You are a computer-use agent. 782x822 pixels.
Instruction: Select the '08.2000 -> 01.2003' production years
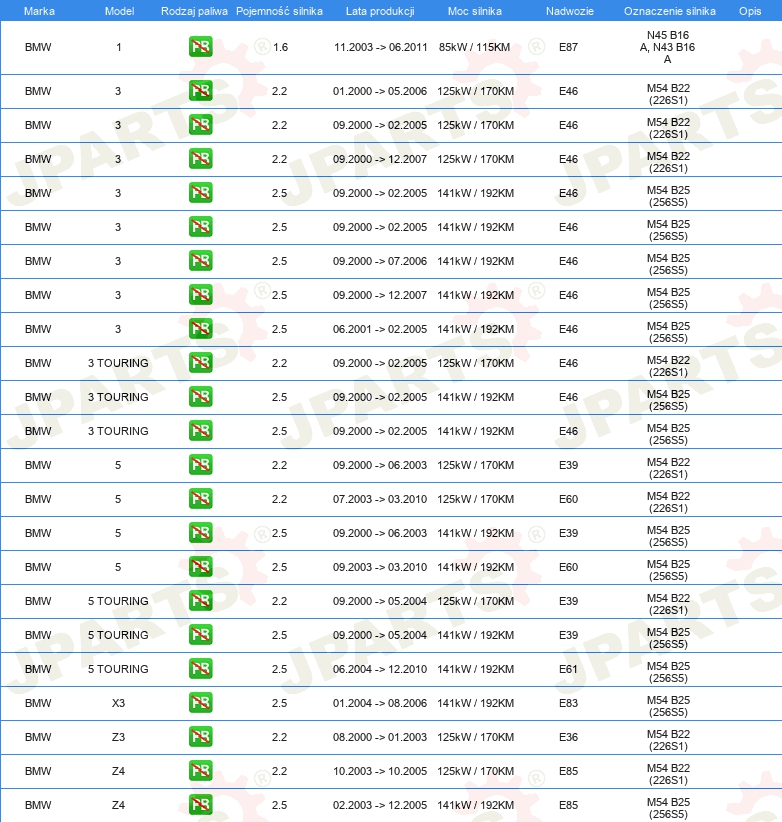coord(380,737)
